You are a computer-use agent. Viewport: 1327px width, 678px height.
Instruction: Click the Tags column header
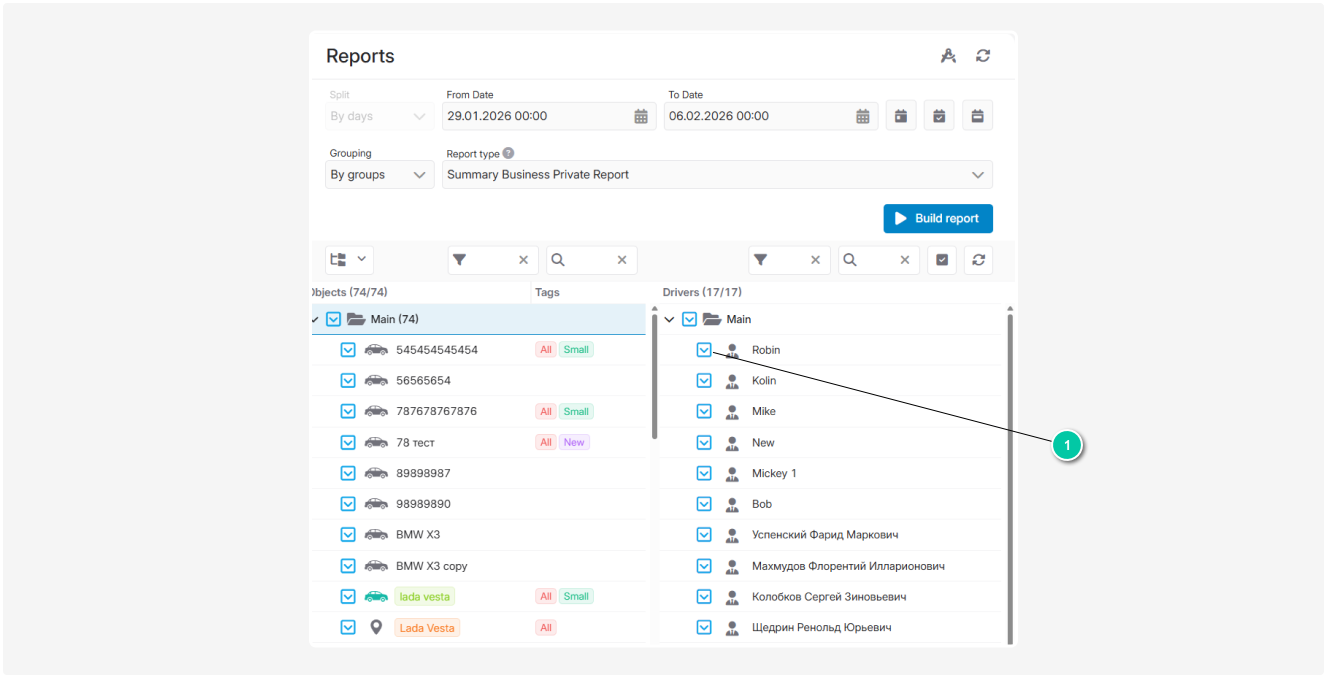[x=547, y=292]
